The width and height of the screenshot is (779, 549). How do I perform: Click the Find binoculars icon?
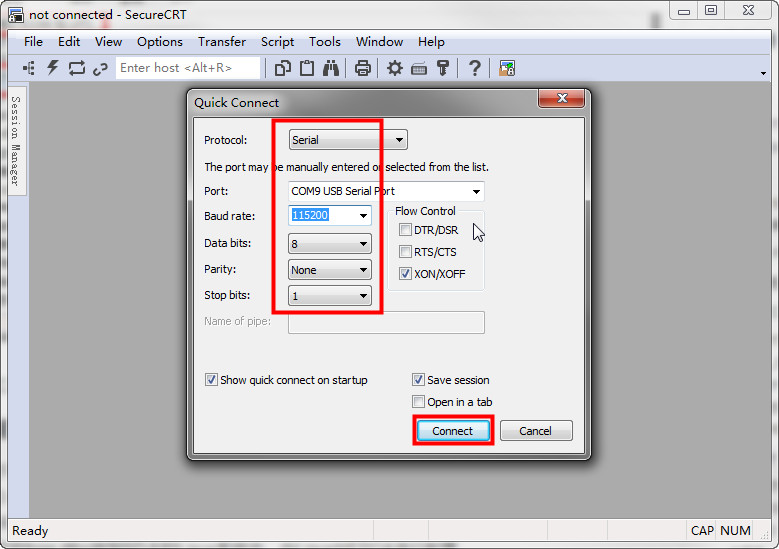point(331,68)
